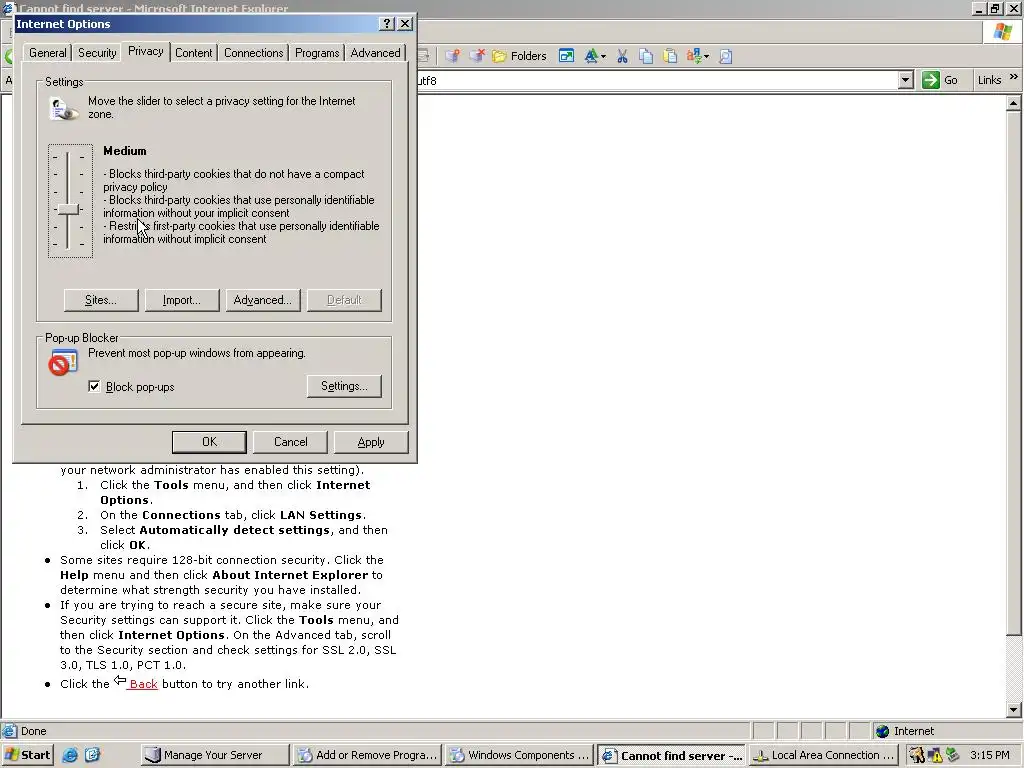1024x768 pixels.
Task: Click the bold Medium privacy level label
Action: (125, 151)
